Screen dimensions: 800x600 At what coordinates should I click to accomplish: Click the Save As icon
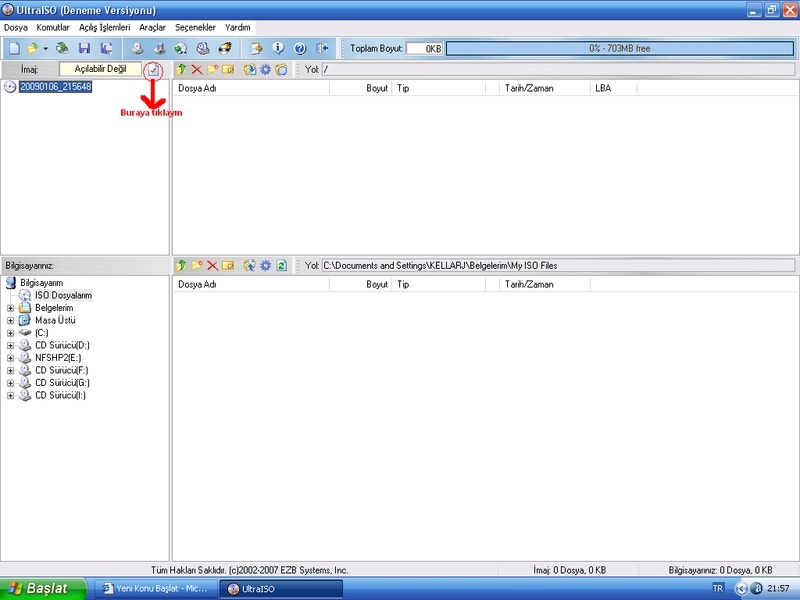click(x=106, y=48)
